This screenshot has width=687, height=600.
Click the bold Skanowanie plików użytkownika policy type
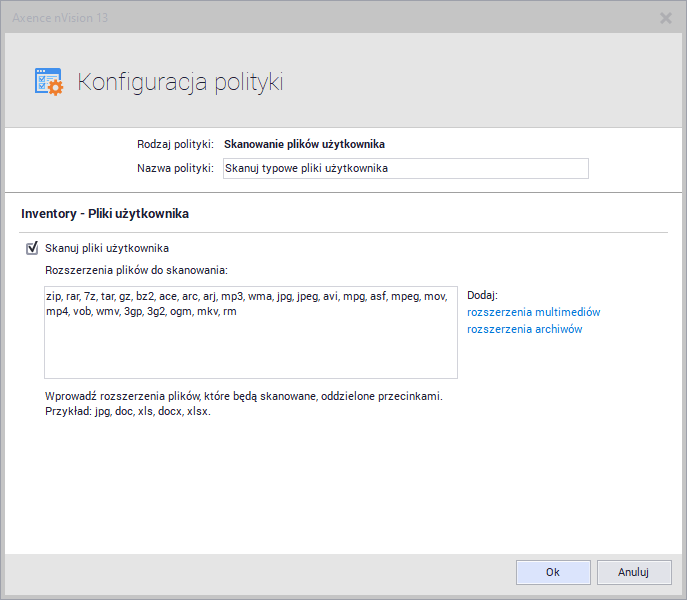pos(304,144)
